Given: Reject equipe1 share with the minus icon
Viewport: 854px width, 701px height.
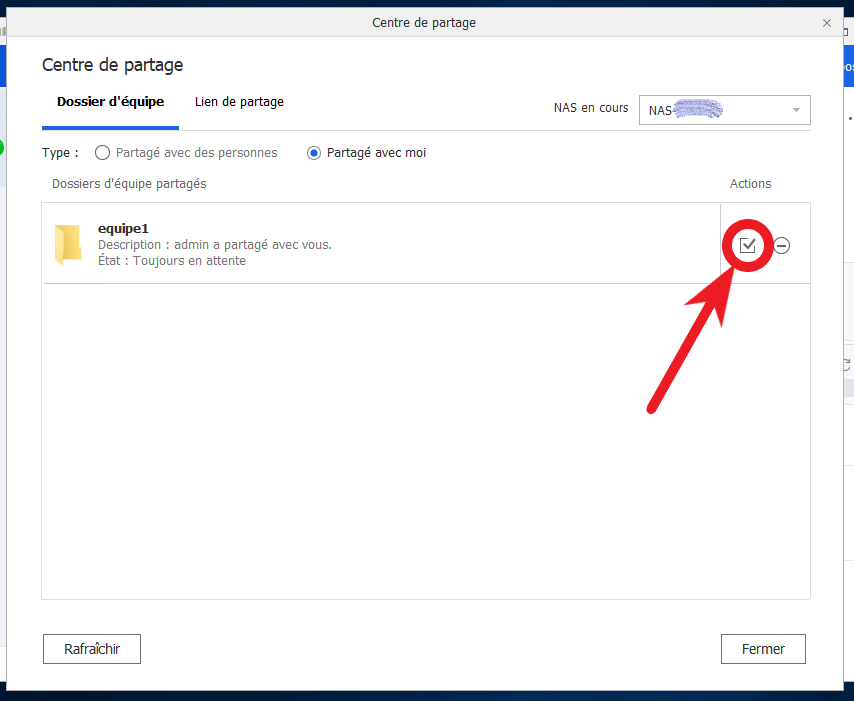Looking at the screenshot, I should 782,246.
